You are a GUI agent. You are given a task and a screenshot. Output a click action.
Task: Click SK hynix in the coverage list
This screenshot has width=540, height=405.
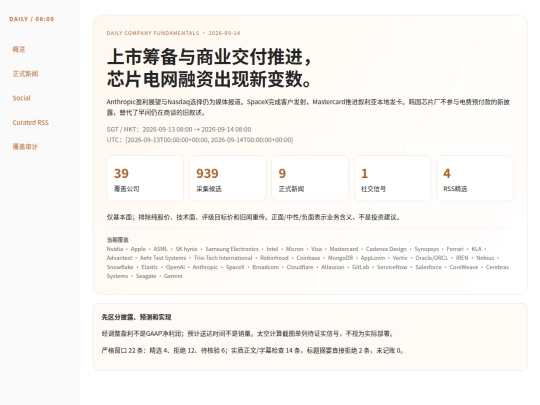click(186, 249)
